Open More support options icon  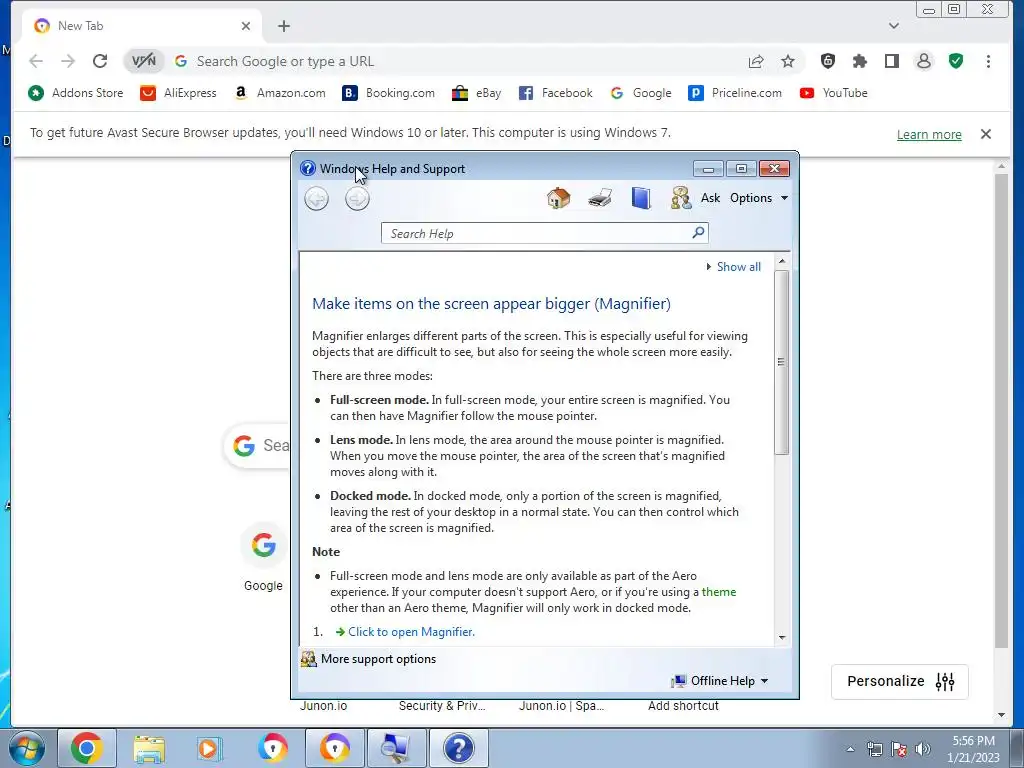[x=308, y=659]
